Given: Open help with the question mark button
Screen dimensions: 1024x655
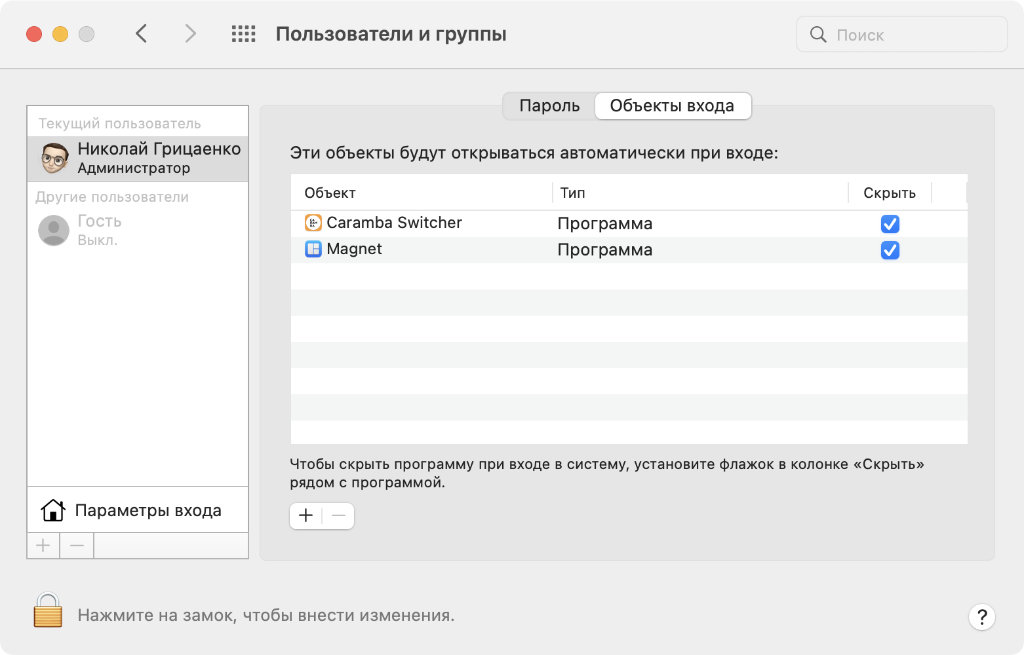Looking at the screenshot, I should point(982,616).
